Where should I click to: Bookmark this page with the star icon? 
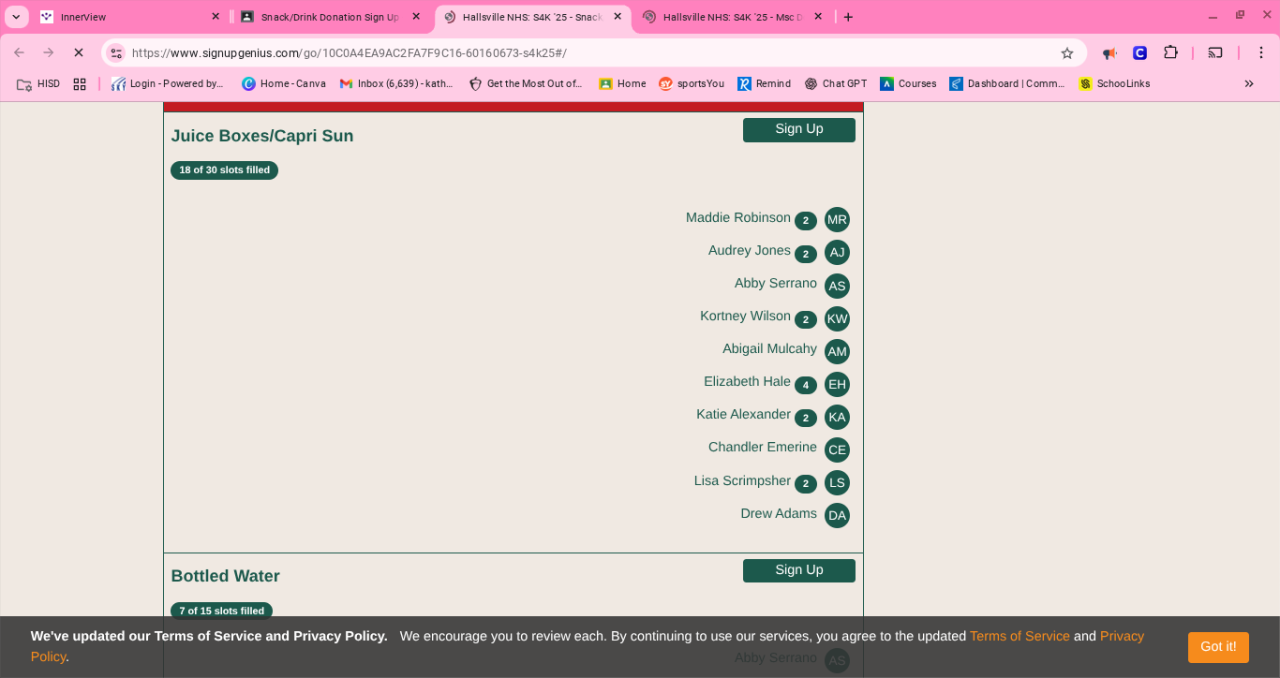(1067, 53)
